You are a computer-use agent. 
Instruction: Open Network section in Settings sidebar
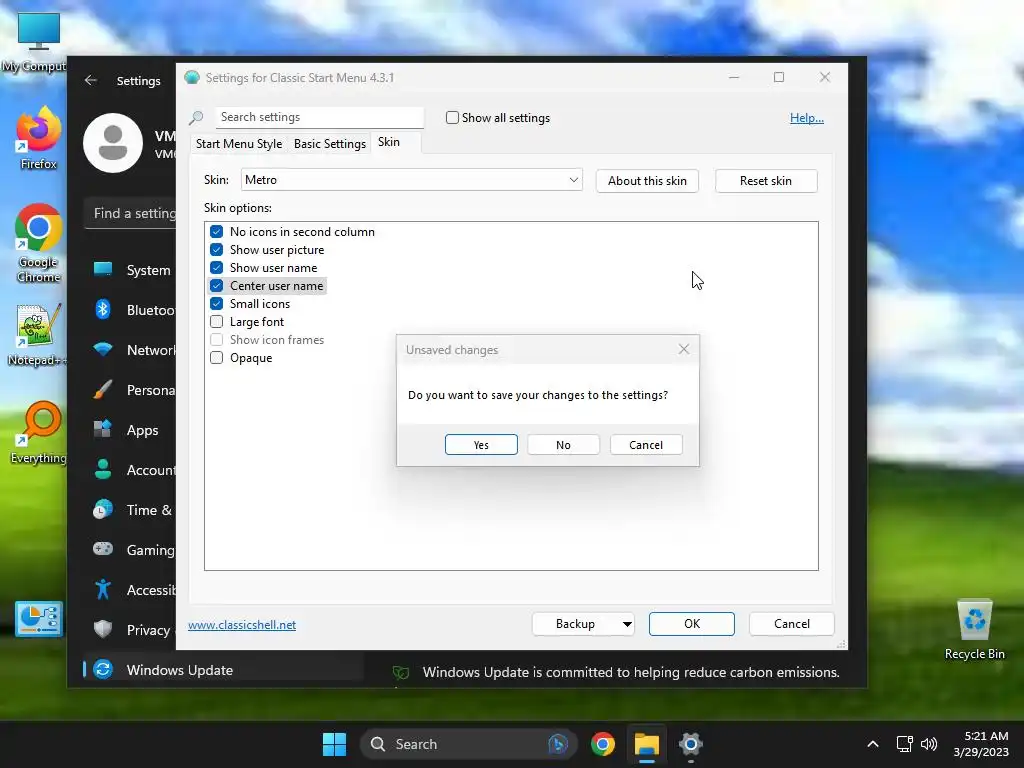click(131, 349)
